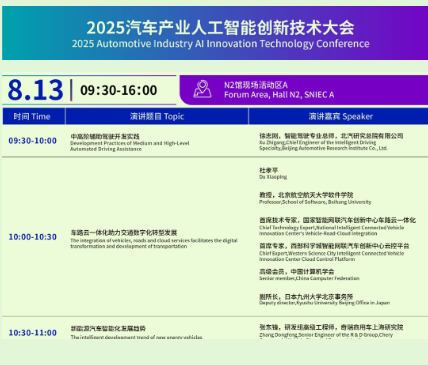Select the 10:30-11:00 time slot
This screenshot has height=365, width=428.
(33, 333)
